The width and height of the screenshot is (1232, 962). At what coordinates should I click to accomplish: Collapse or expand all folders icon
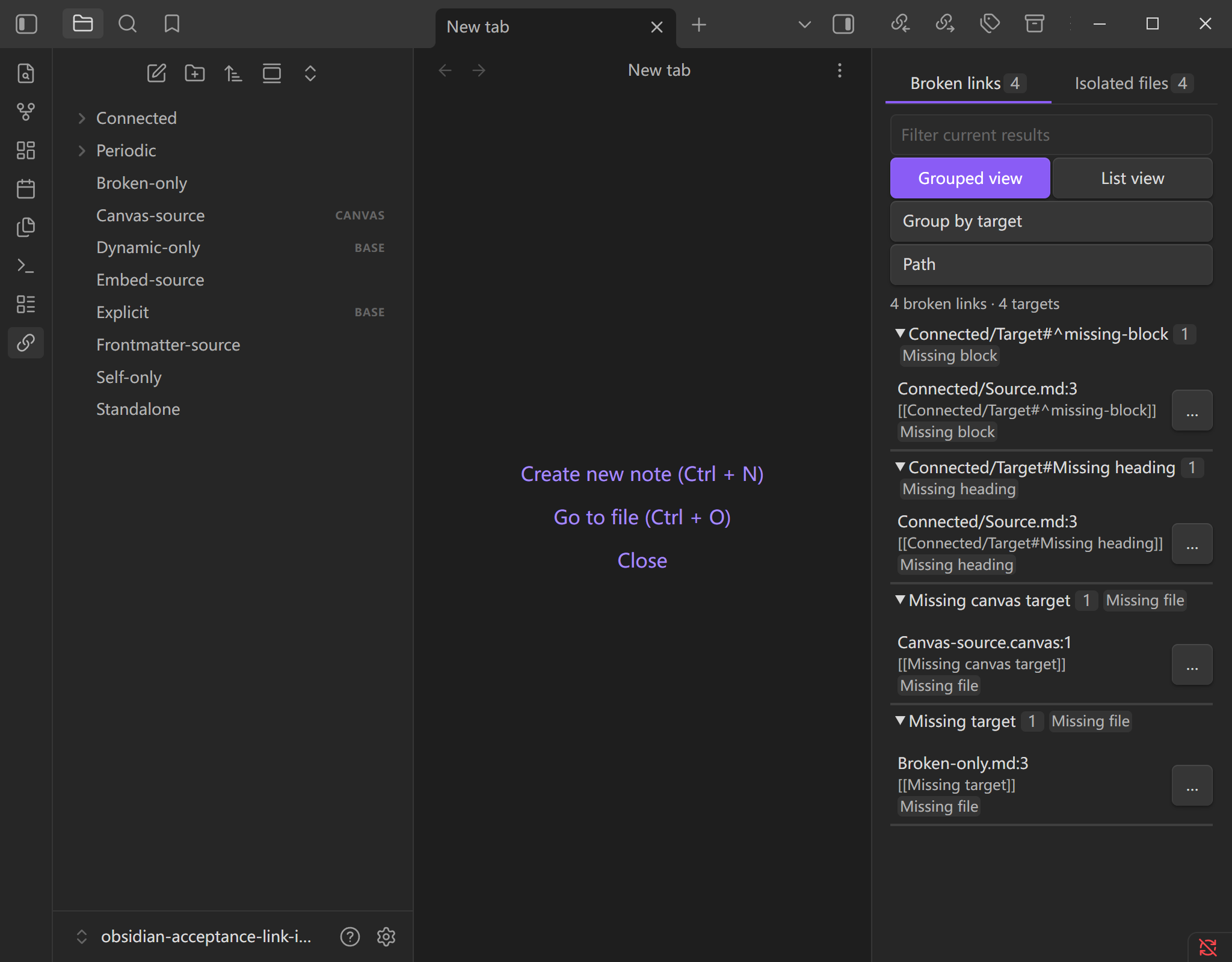[x=310, y=73]
